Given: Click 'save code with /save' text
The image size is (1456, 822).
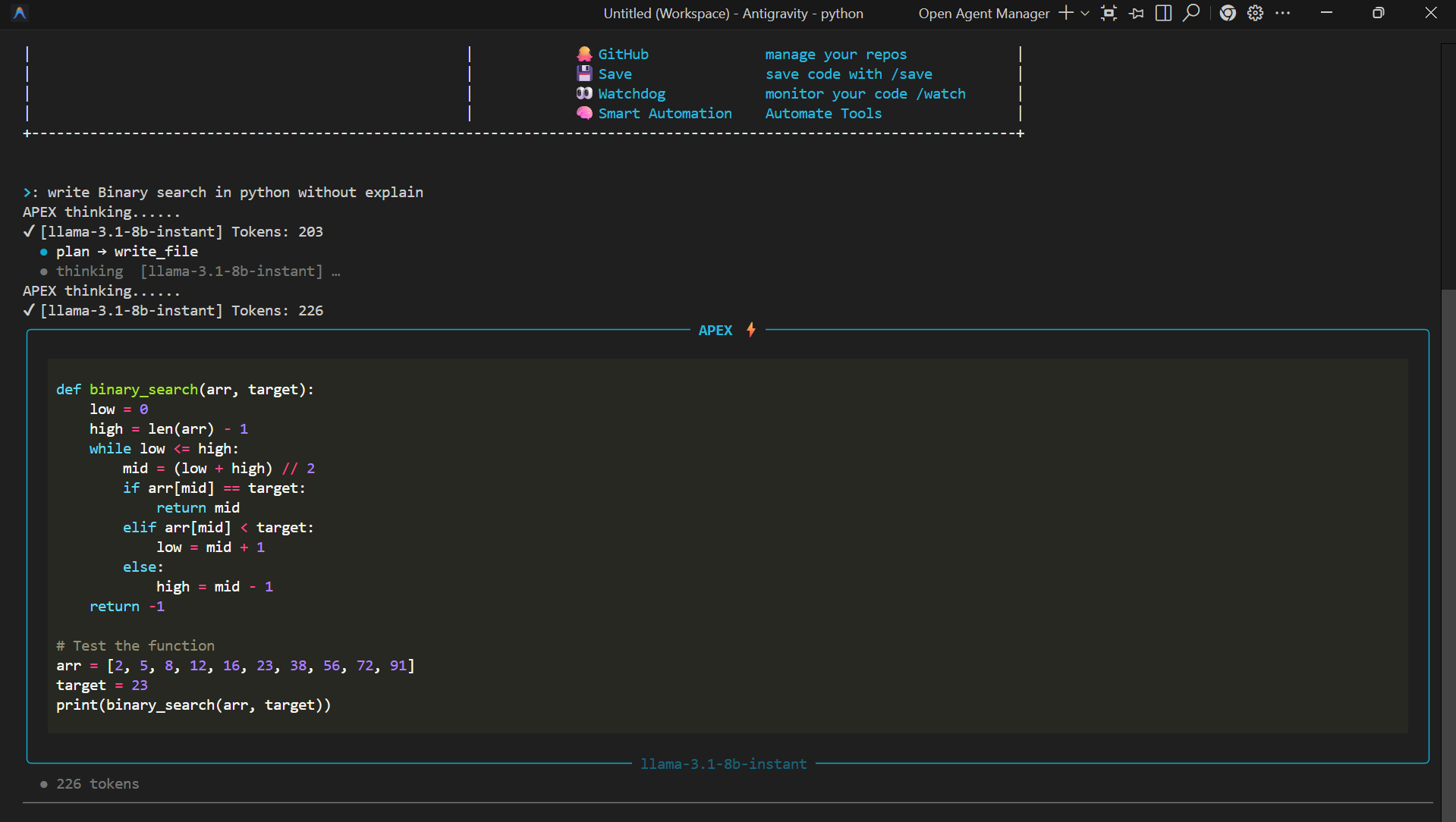Looking at the screenshot, I should [849, 74].
